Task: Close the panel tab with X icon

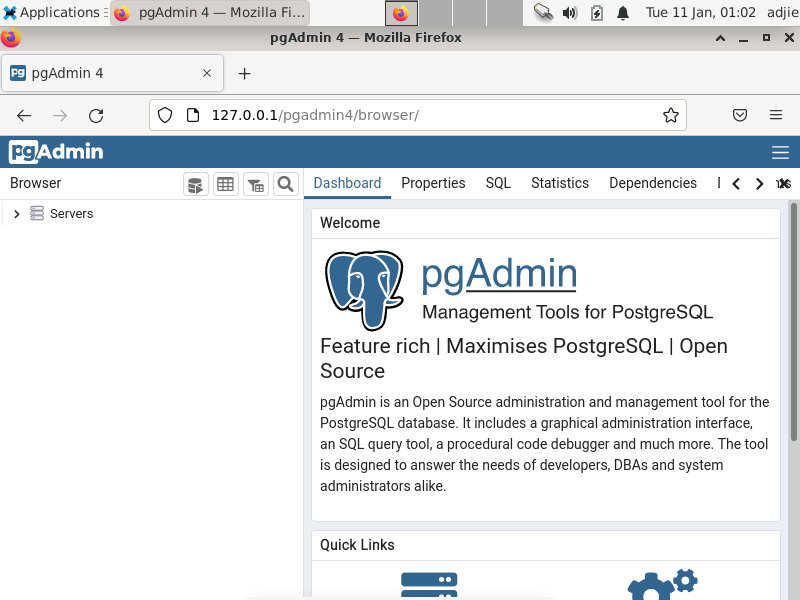Action: tap(784, 183)
